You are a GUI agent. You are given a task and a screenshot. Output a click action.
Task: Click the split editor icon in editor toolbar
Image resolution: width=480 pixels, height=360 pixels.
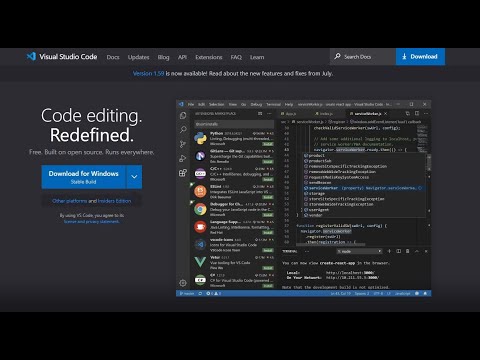tap(417, 113)
